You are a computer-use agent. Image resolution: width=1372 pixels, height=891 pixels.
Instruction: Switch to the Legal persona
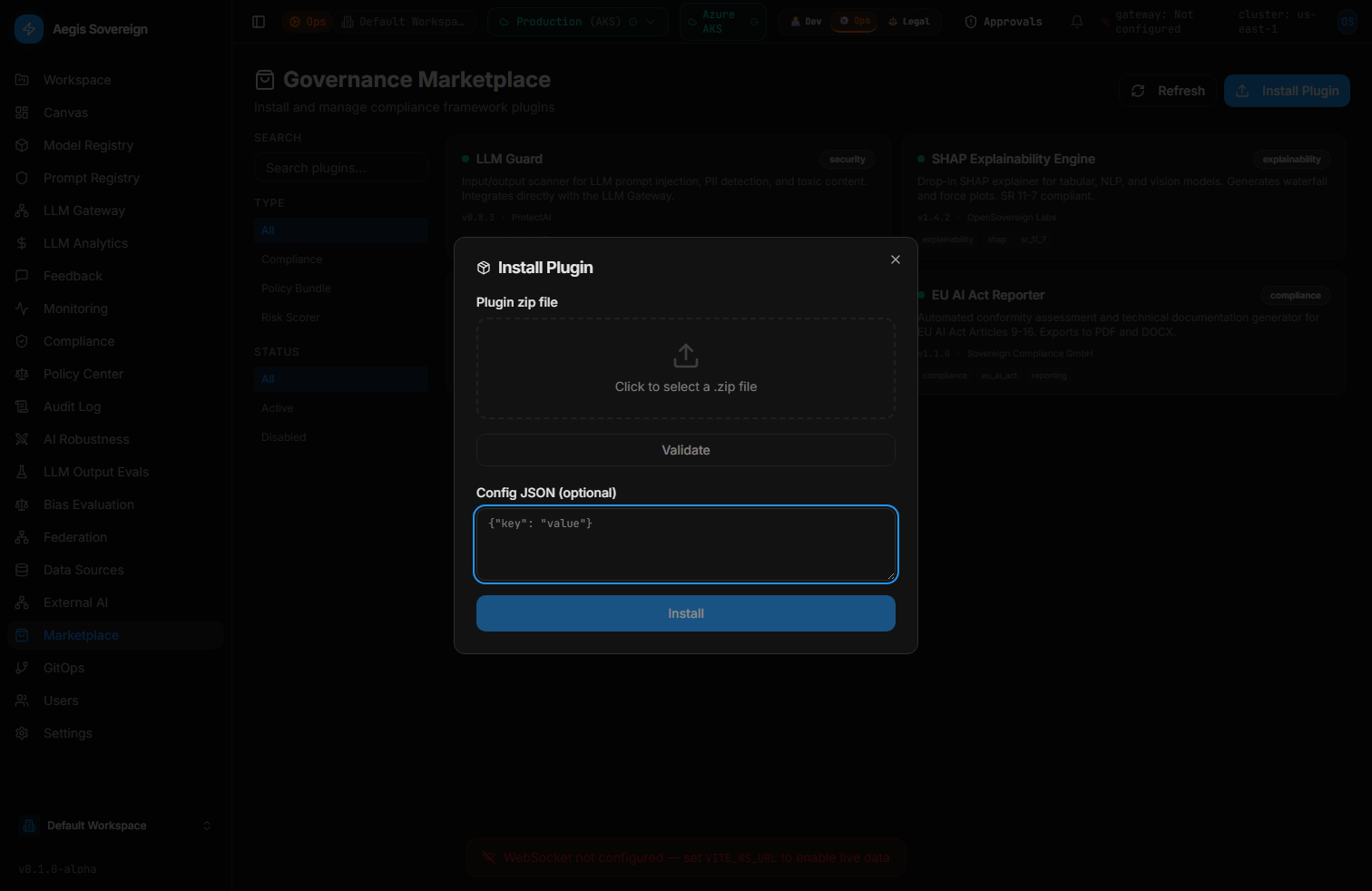coord(909,22)
